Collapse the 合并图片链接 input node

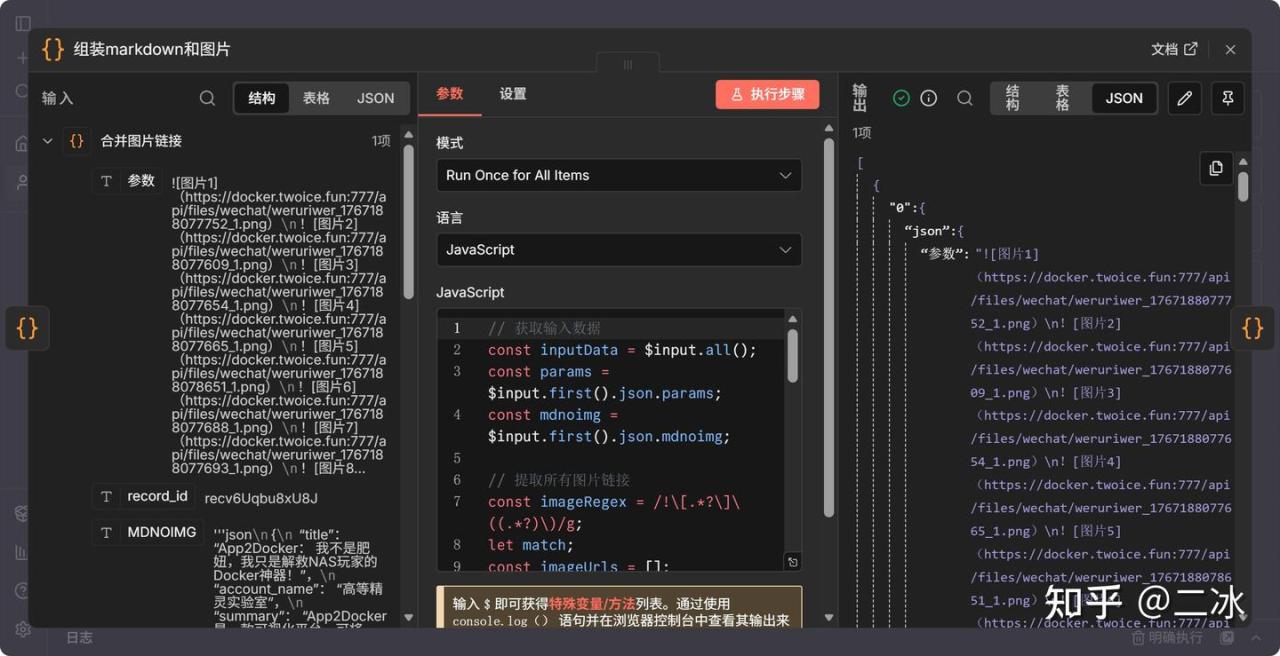(x=47, y=141)
